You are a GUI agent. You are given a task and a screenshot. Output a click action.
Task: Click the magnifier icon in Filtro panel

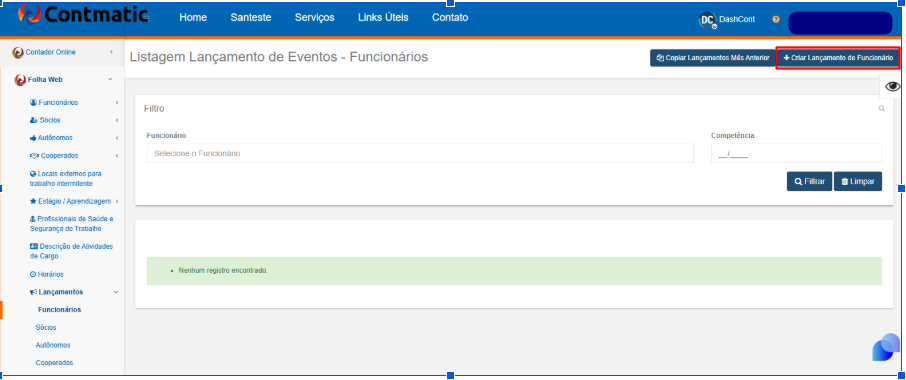(x=882, y=109)
